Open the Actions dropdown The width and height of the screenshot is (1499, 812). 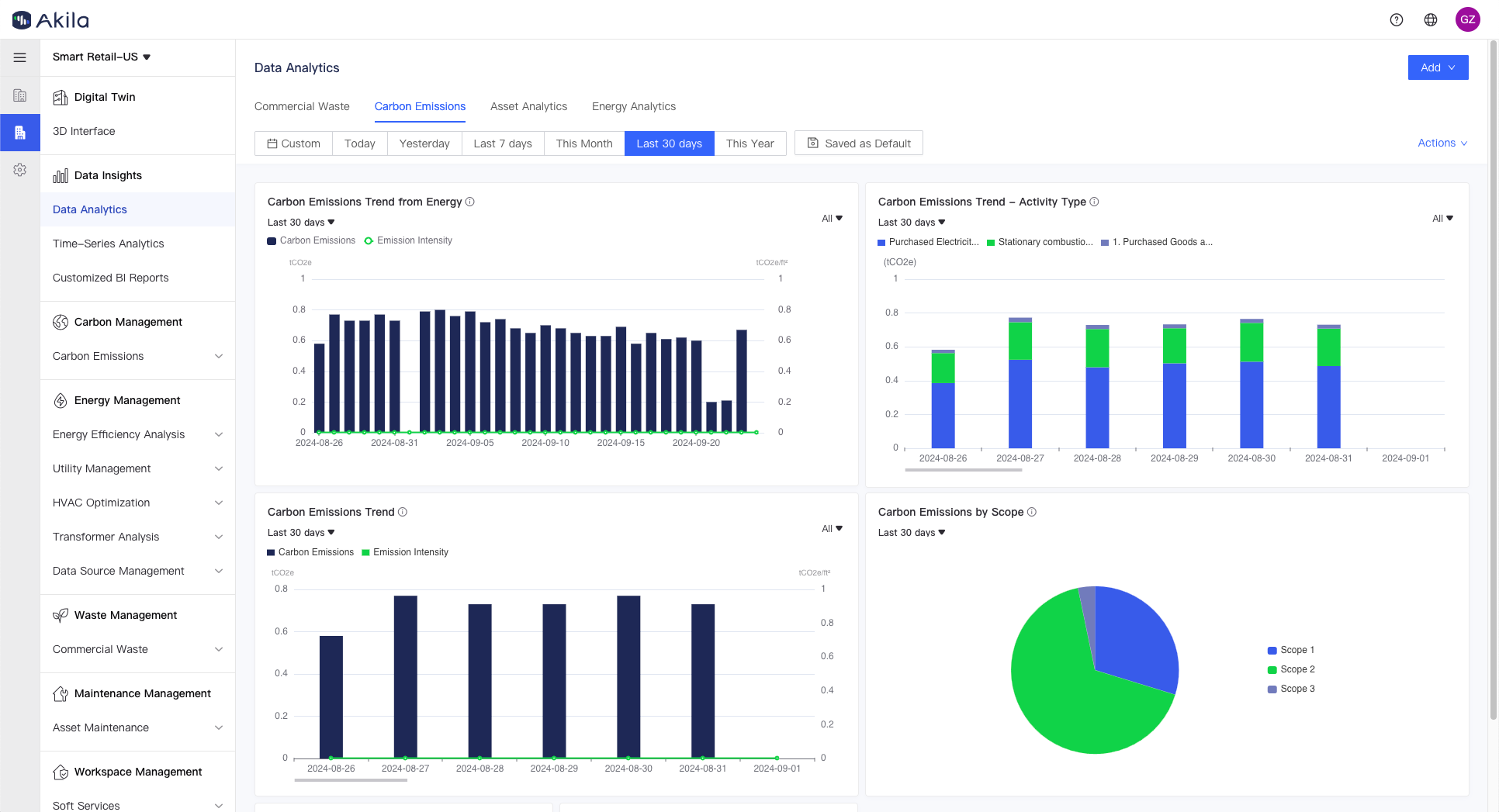click(1442, 143)
